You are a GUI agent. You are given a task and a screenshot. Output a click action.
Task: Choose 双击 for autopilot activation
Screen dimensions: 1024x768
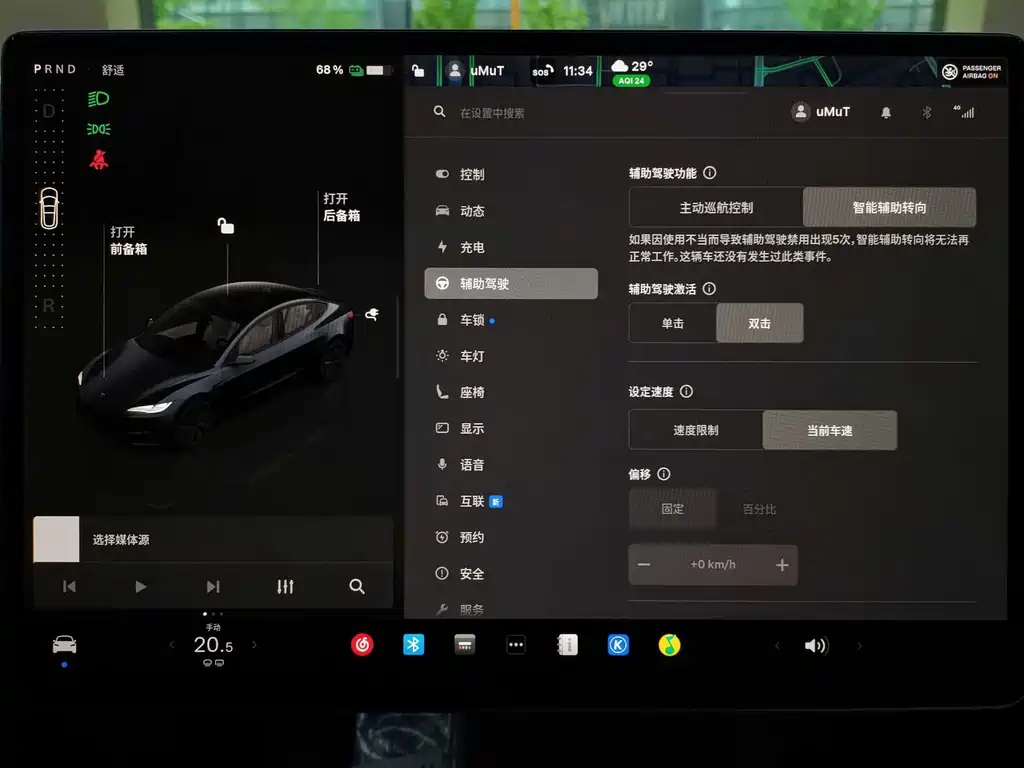point(760,323)
